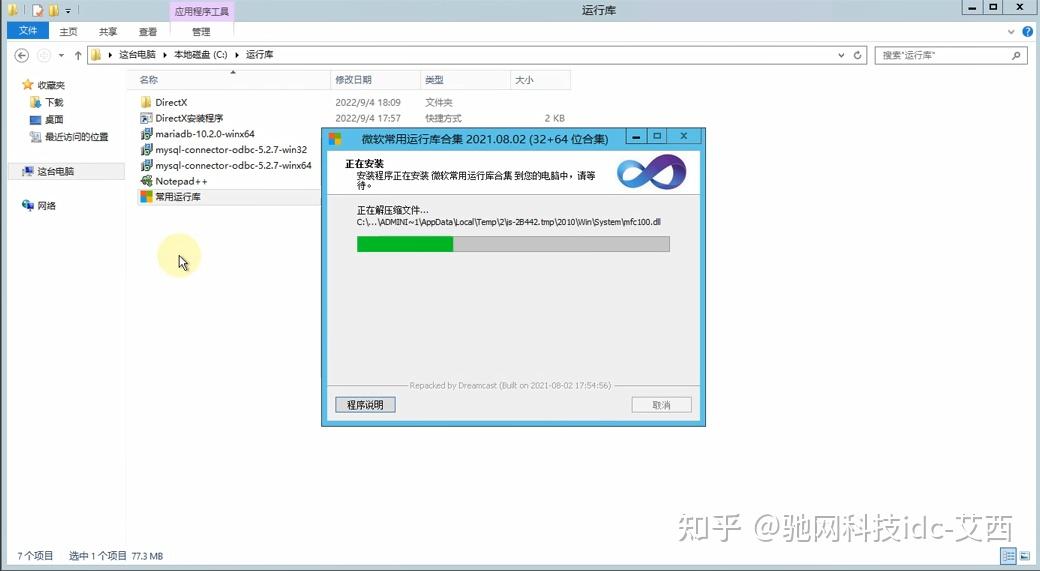Switch to large icons view in status bar
The height and width of the screenshot is (571, 1040).
pos(1025,556)
